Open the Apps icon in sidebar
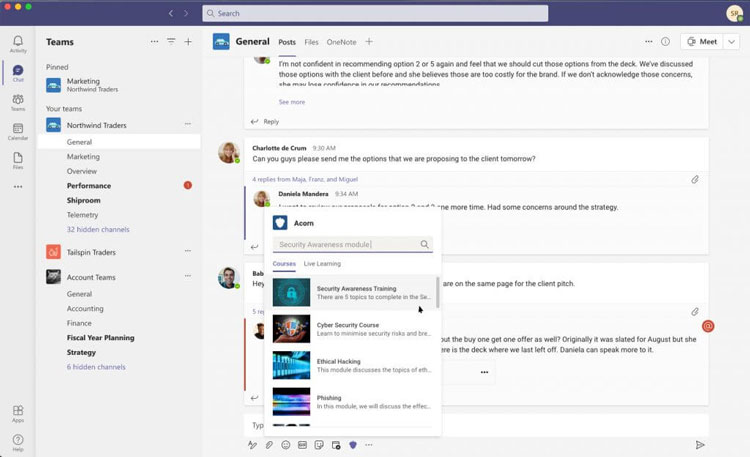This screenshot has height=457, width=750. tap(18, 411)
